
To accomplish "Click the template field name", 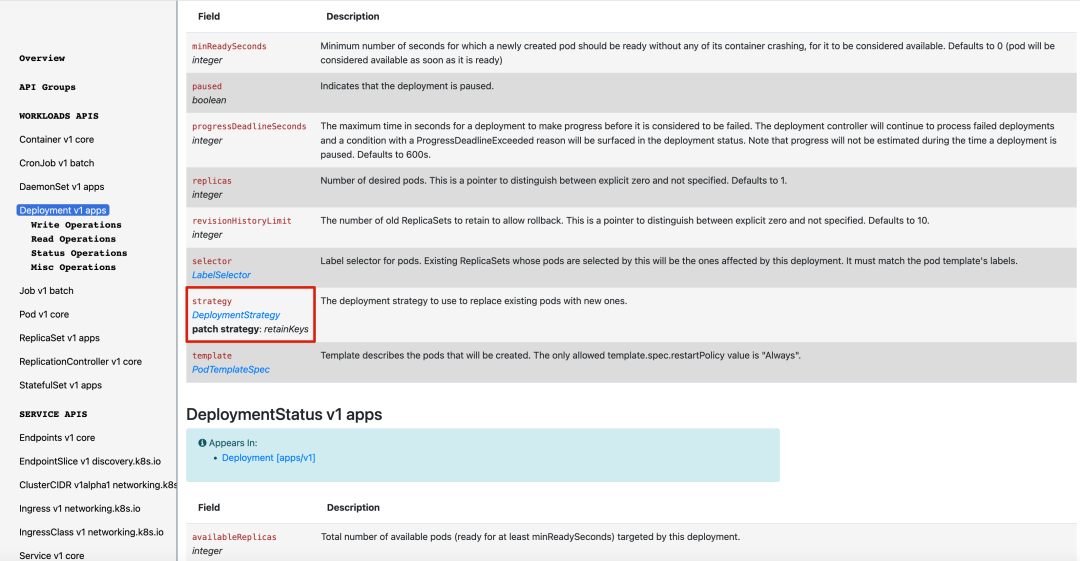I will click(x=212, y=356).
